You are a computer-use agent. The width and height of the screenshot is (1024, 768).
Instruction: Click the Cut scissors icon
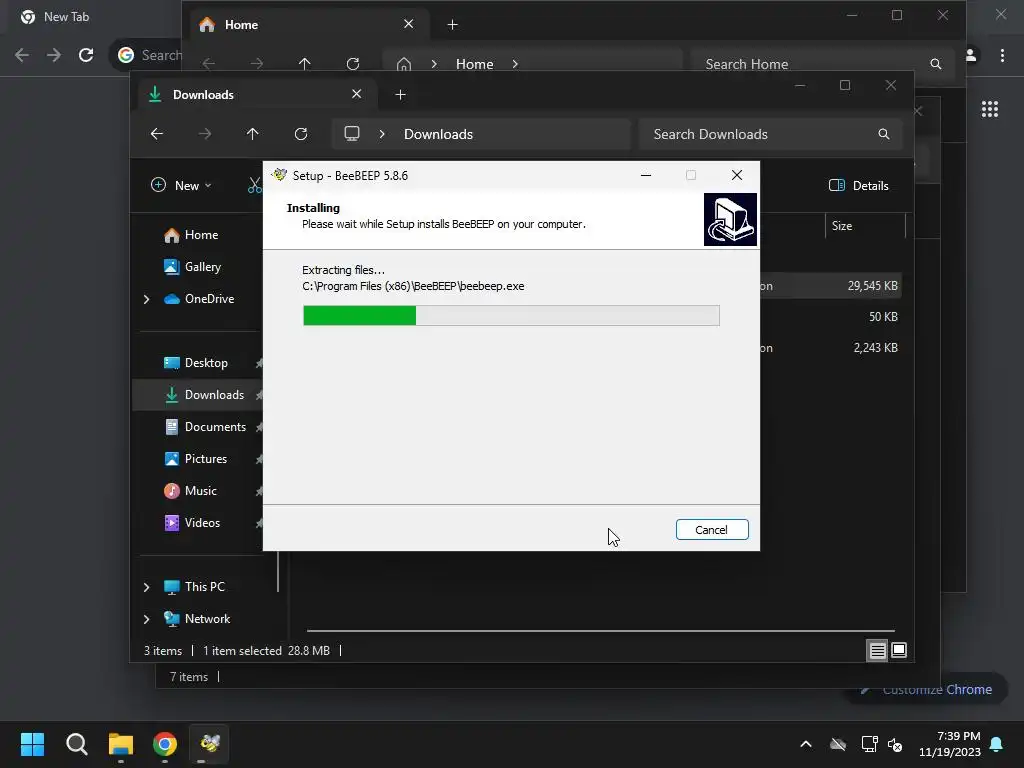255,185
